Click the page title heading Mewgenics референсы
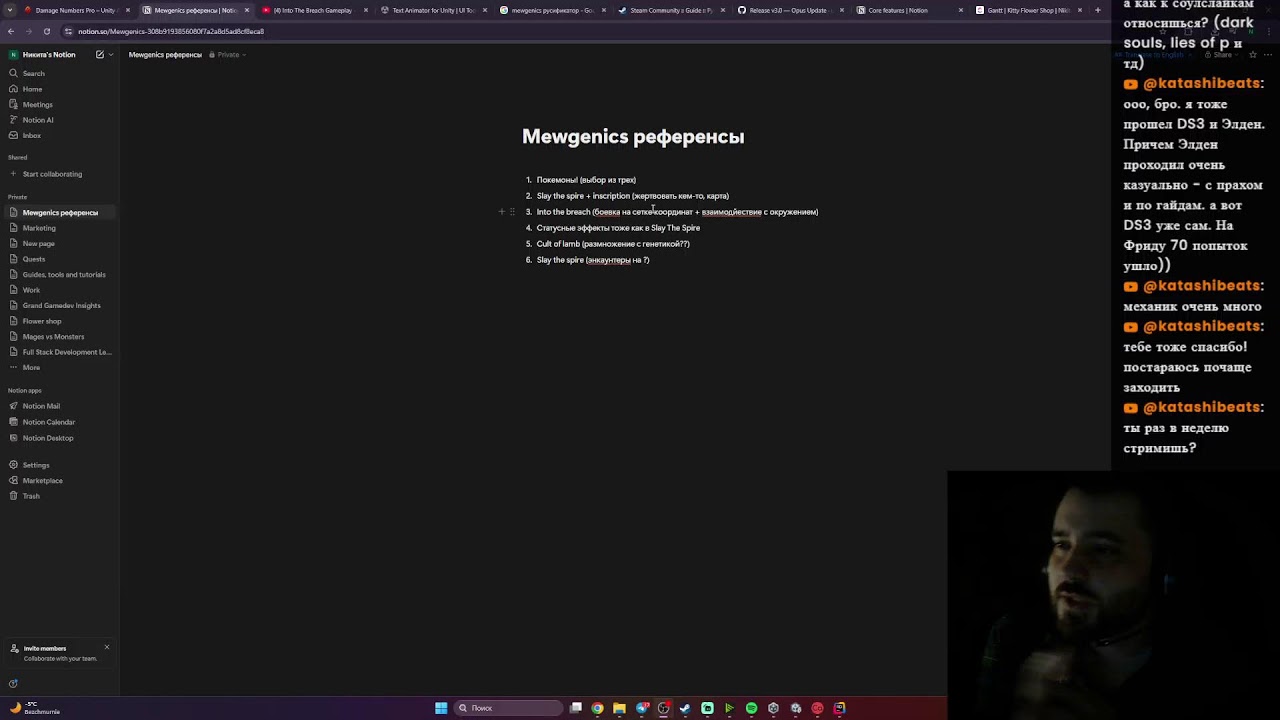 [633, 137]
